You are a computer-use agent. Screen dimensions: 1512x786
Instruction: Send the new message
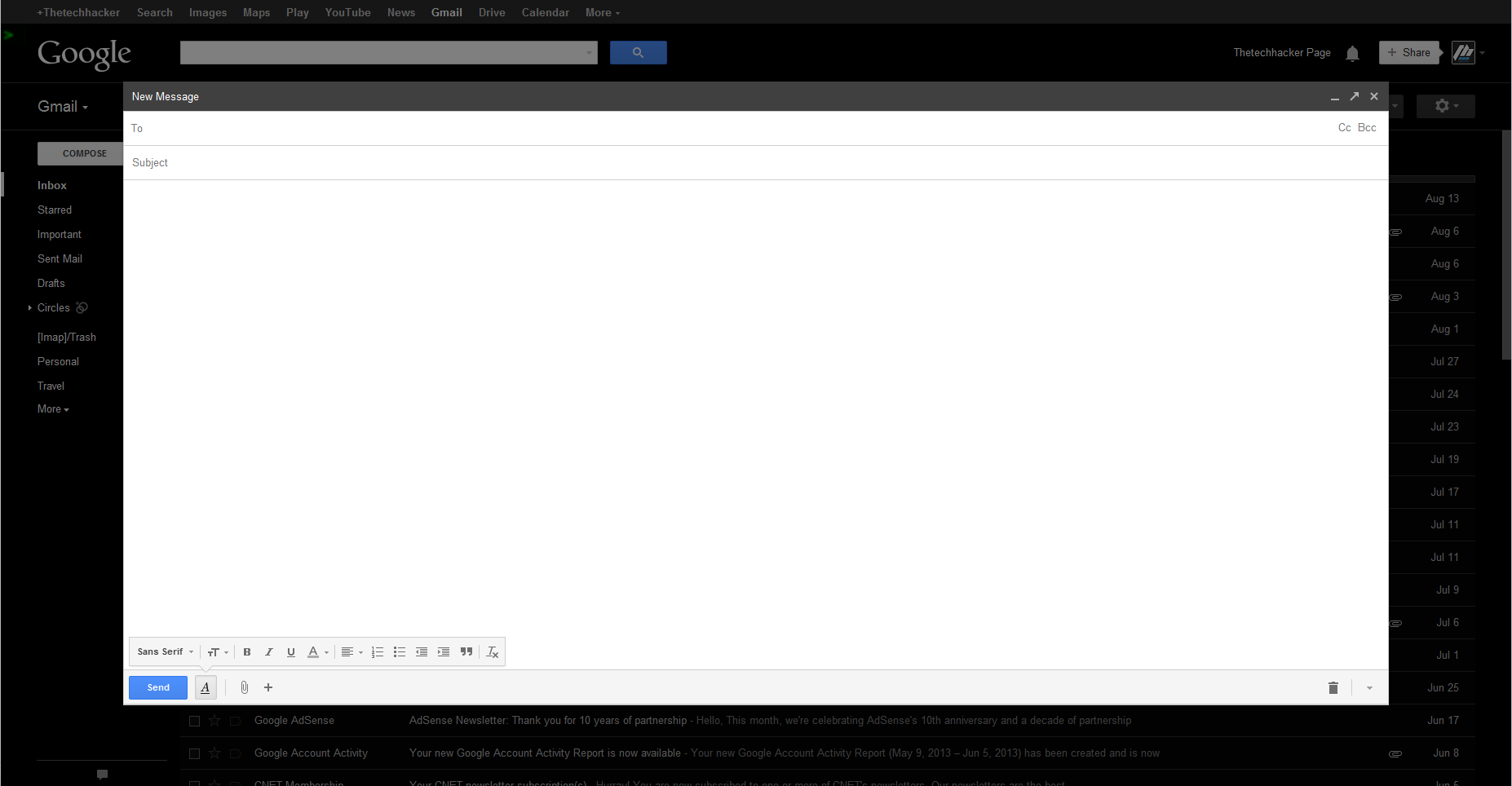click(158, 687)
